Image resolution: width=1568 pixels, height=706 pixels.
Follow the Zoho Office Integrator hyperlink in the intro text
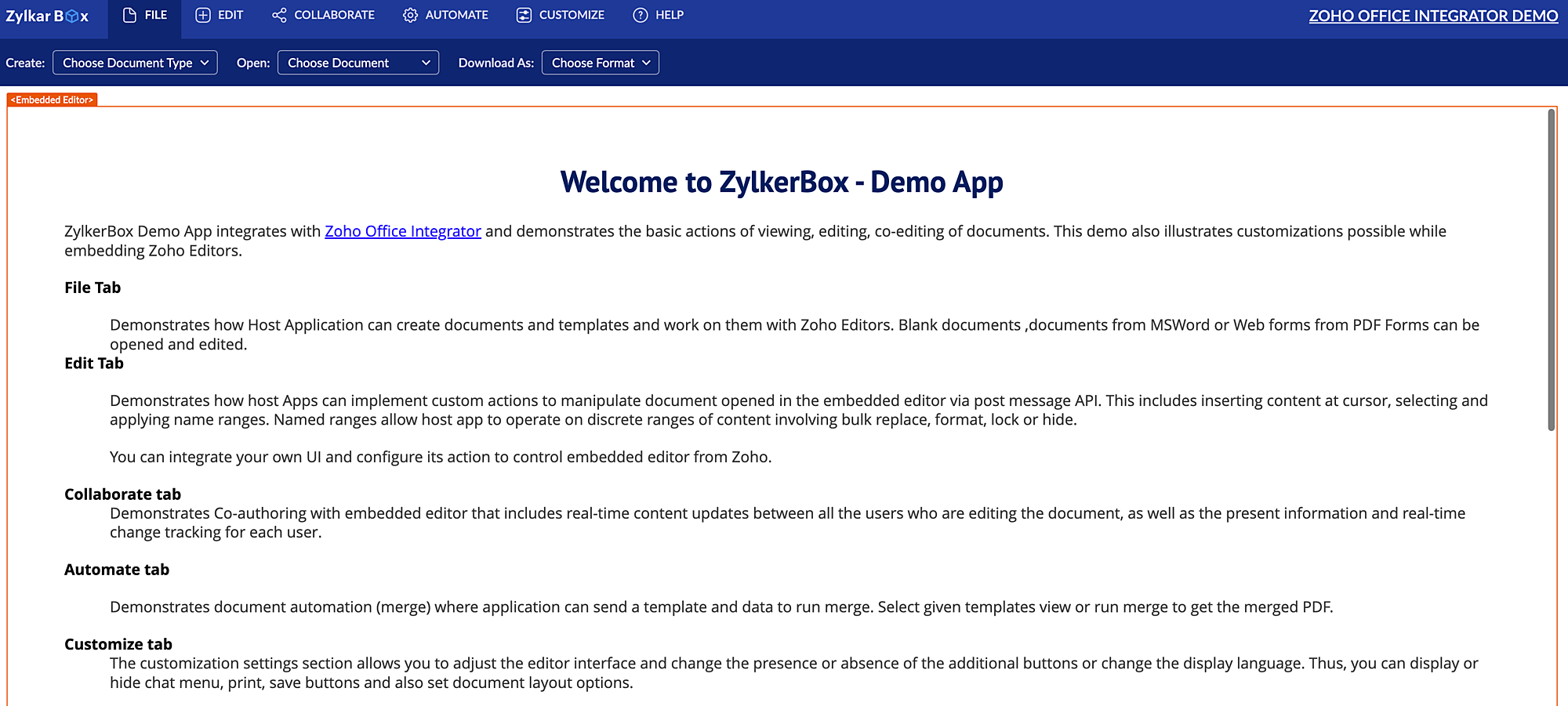[403, 231]
